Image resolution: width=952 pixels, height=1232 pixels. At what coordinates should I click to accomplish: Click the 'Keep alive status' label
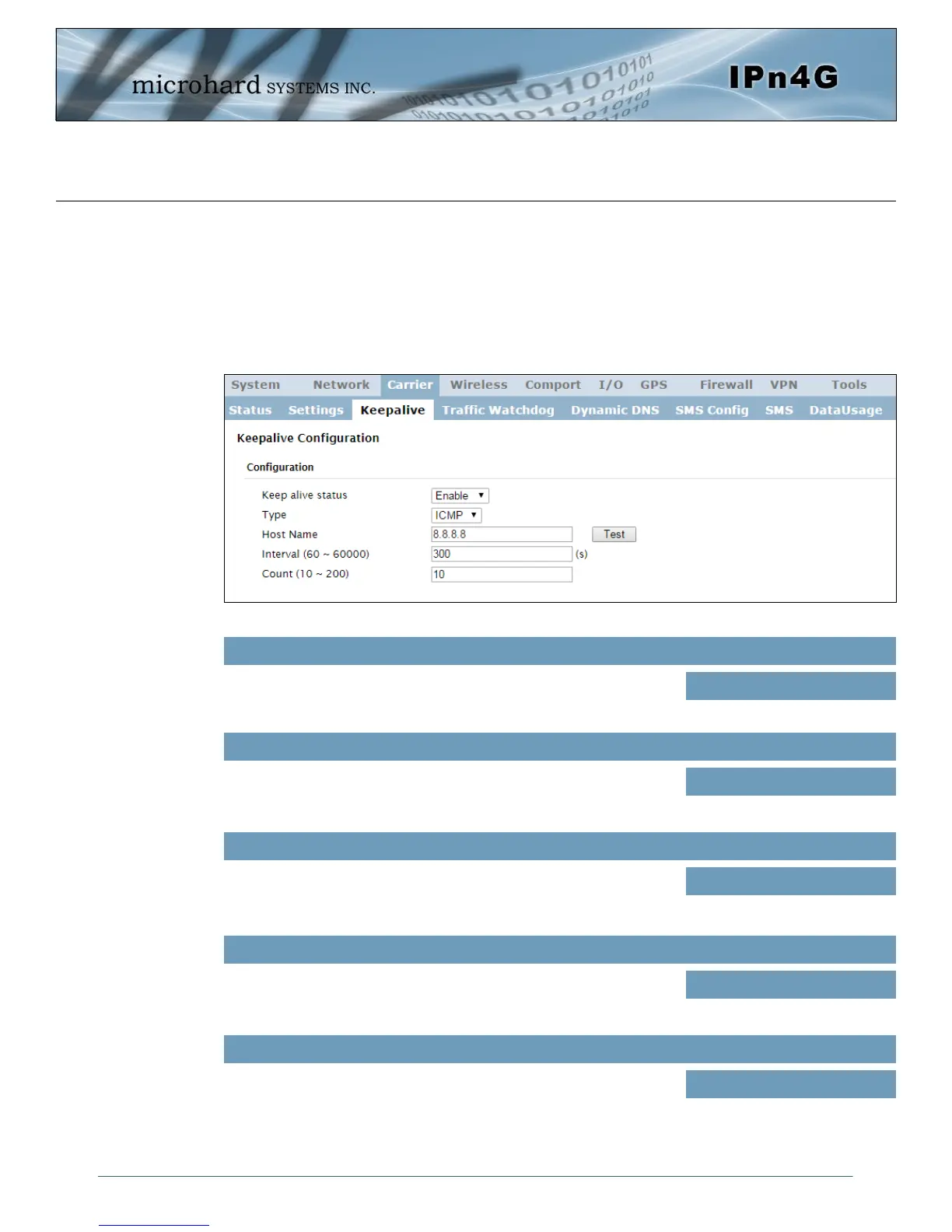click(x=304, y=495)
